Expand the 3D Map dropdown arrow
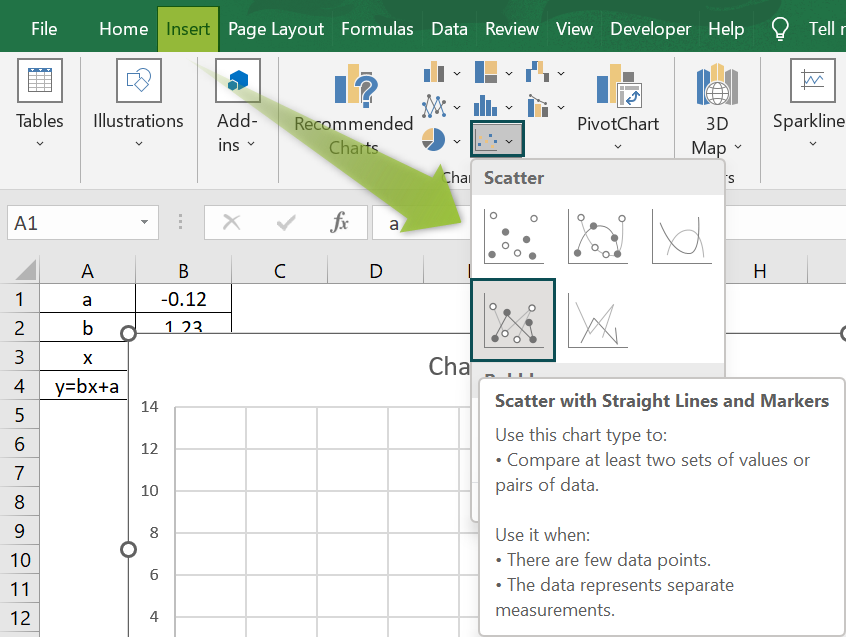 click(738, 147)
